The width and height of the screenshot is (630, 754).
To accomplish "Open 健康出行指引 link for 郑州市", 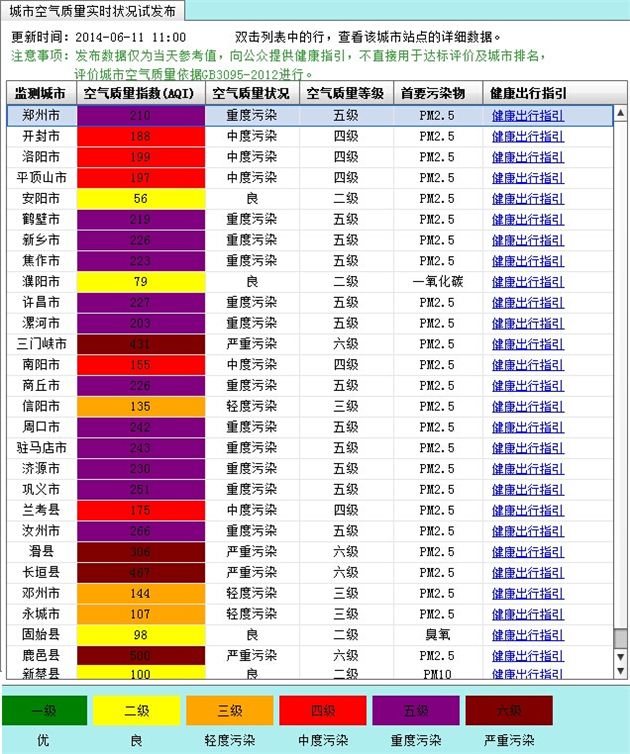I will pyautogui.click(x=528, y=116).
